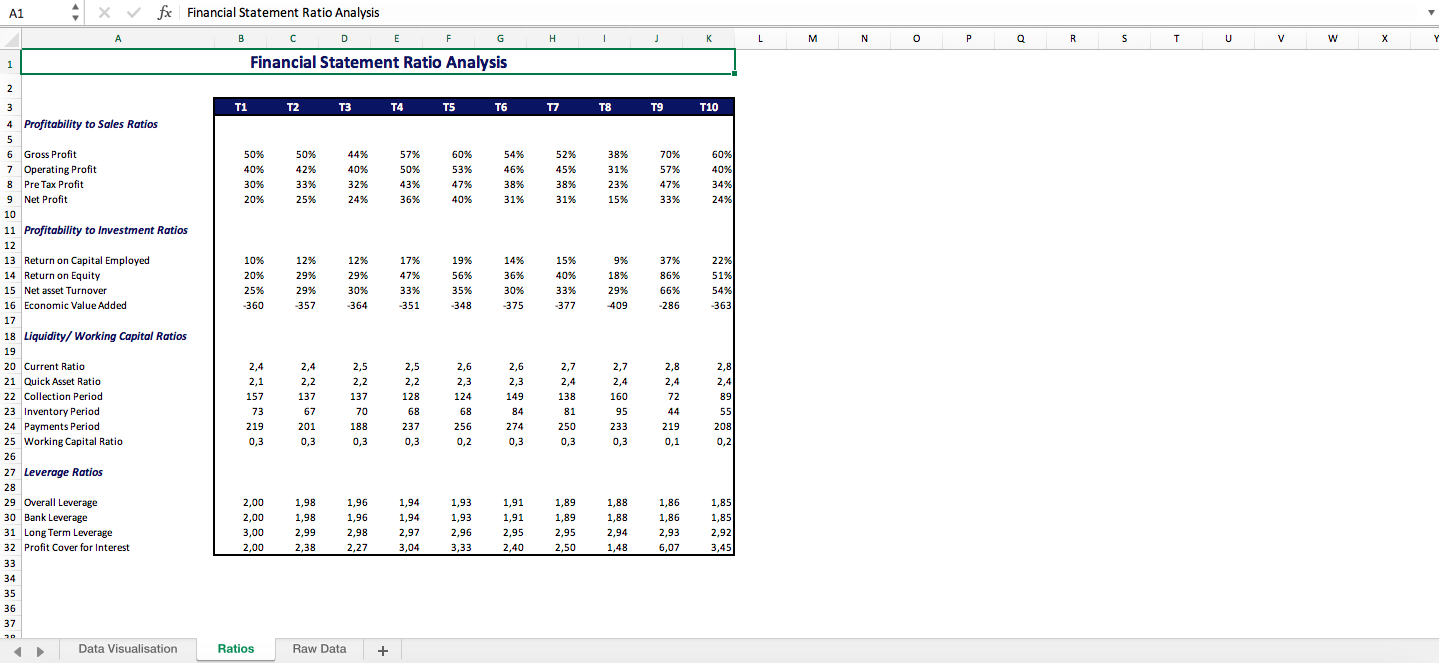Click the checkmark confirm icon in formula bar

[x=133, y=13]
